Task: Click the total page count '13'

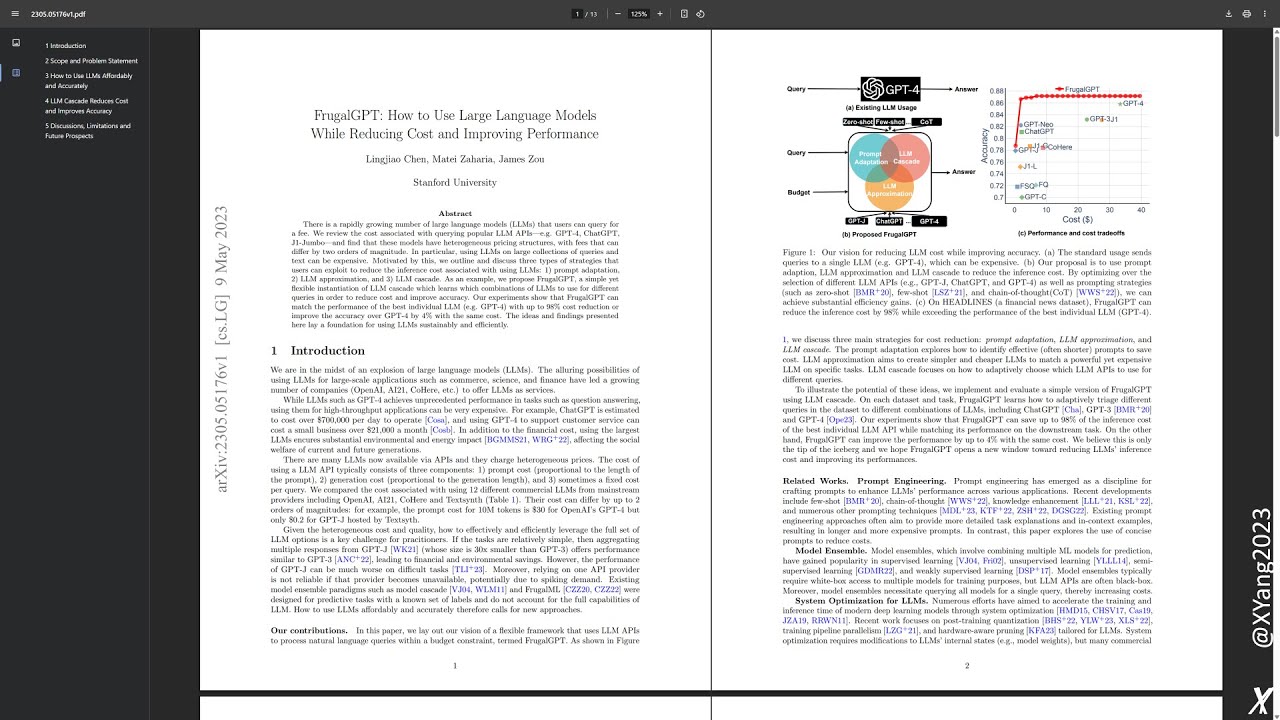Action: click(x=594, y=14)
